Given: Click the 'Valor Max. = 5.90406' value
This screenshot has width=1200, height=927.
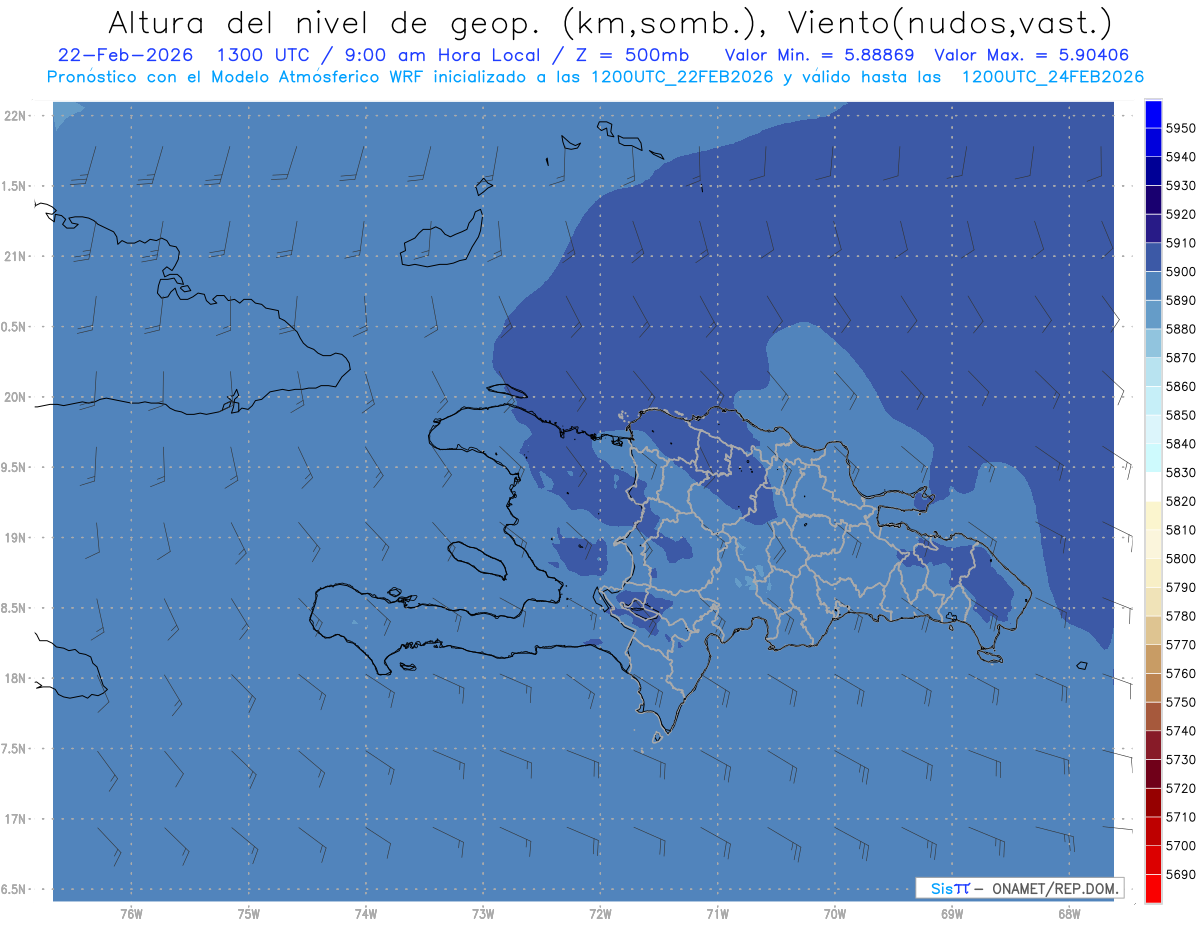Looking at the screenshot, I should click(x=1033, y=55).
